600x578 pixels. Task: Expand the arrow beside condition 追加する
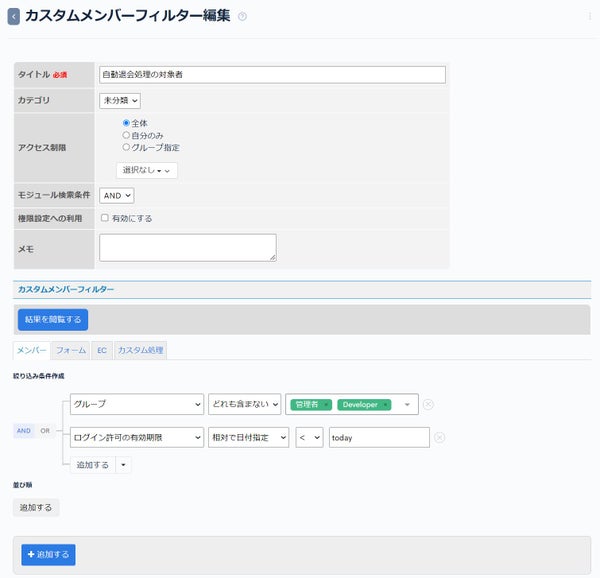[x=123, y=465]
